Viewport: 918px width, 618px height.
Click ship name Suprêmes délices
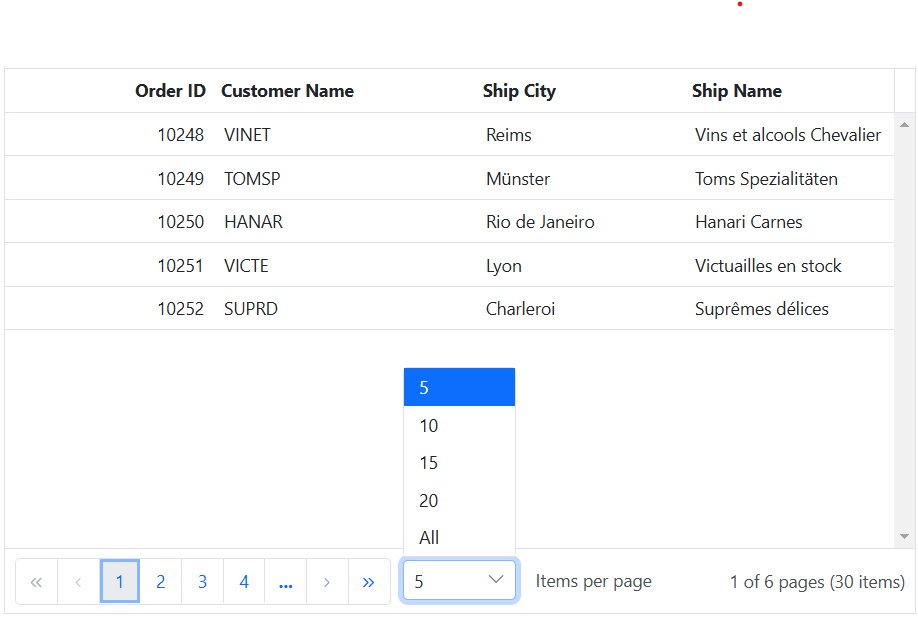coord(762,308)
